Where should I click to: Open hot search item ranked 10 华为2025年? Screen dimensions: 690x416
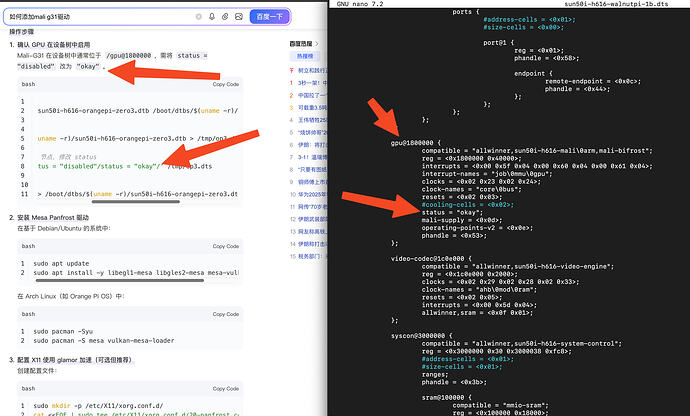pyautogui.click(x=306, y=192)
